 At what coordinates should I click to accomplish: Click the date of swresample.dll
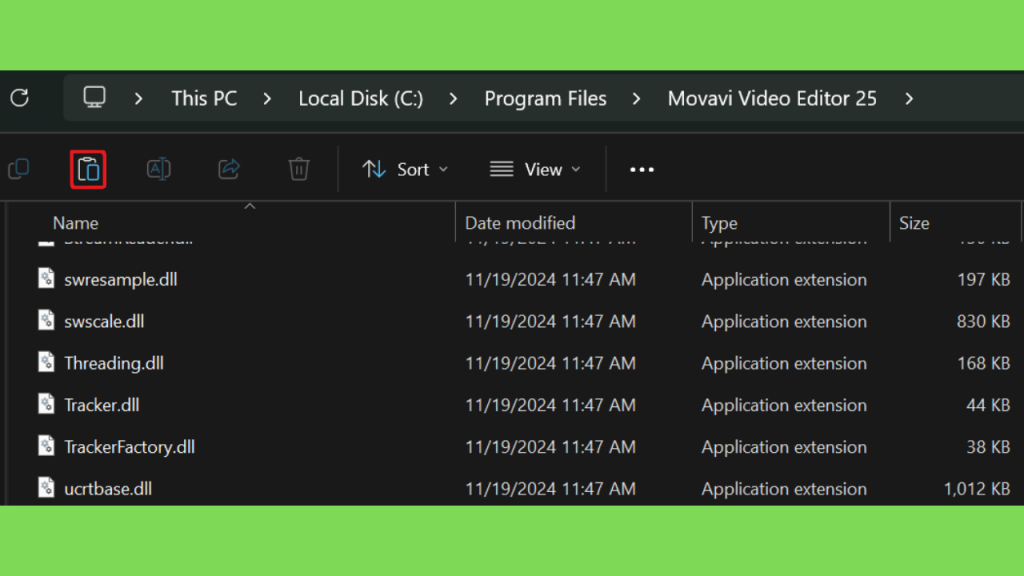point(550,280)
